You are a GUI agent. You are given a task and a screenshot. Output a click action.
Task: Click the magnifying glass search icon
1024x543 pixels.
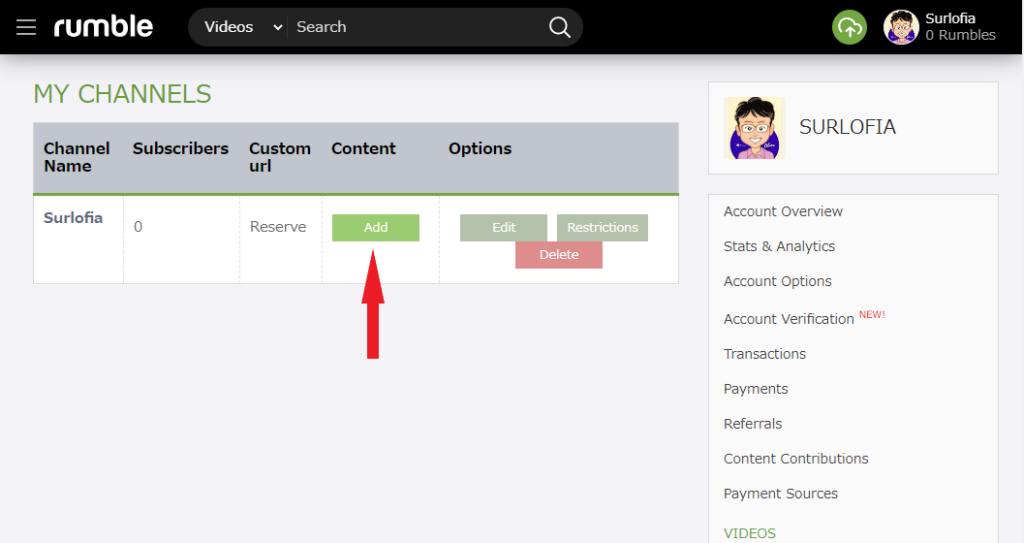560,27
